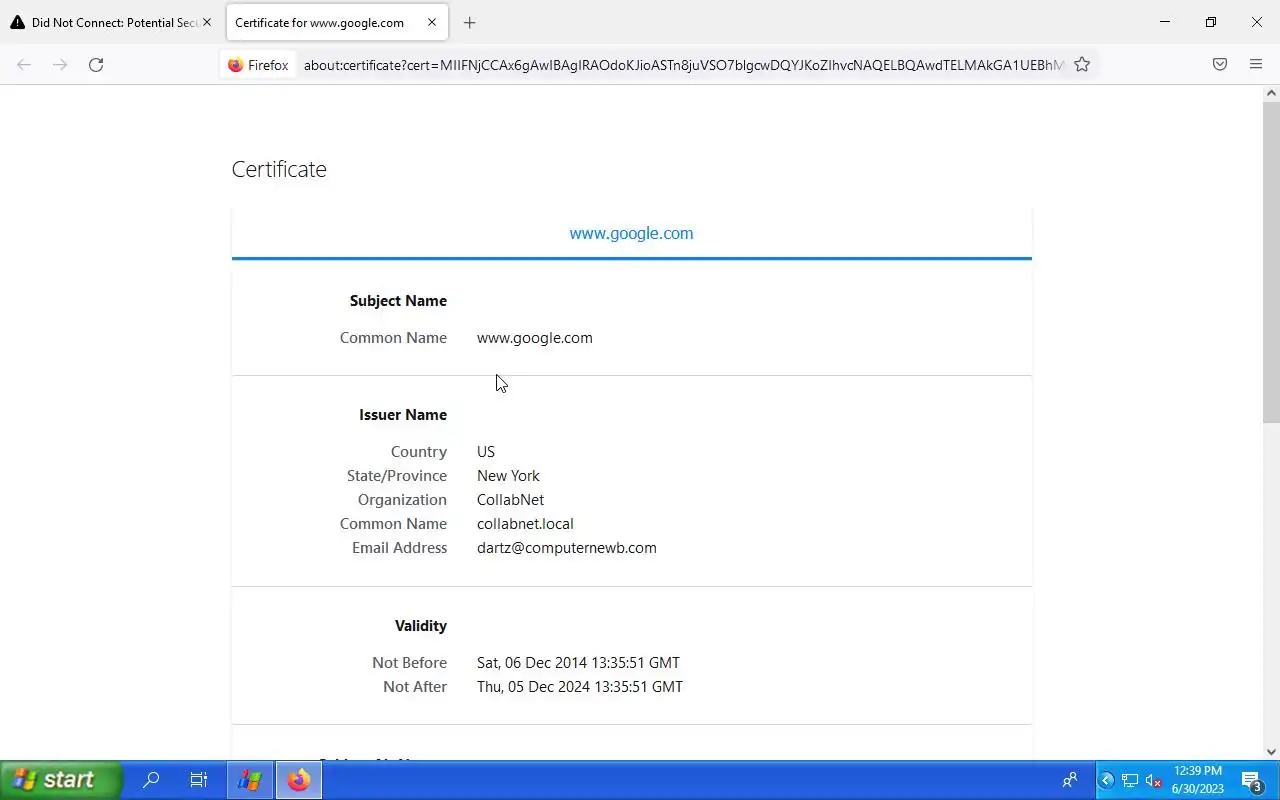The image size is (1280, 800).
Task: Click the Not Before date value
Action: (578, 663)
